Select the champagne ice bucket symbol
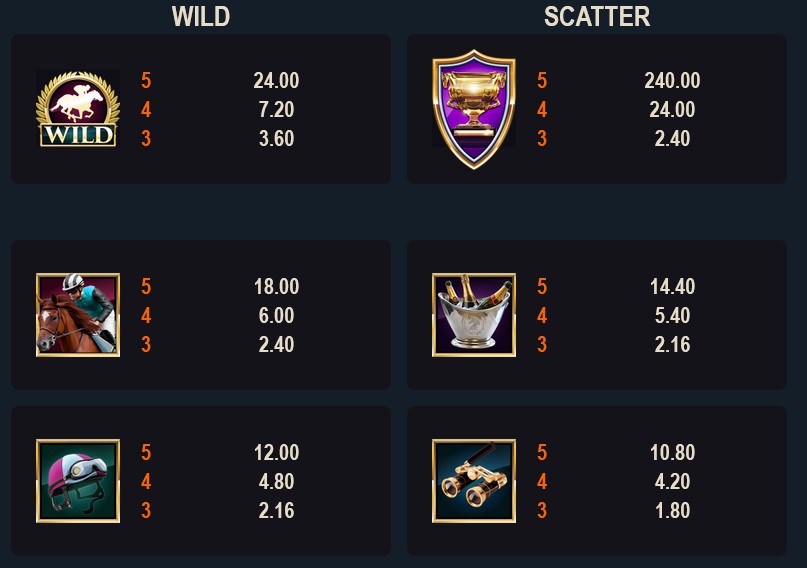807x568 pixels. 474,315
